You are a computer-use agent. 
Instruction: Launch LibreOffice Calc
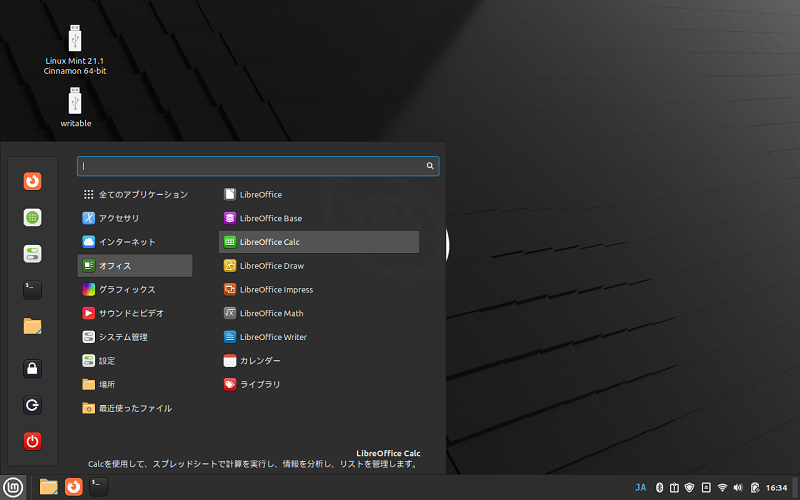click(319, 242)
